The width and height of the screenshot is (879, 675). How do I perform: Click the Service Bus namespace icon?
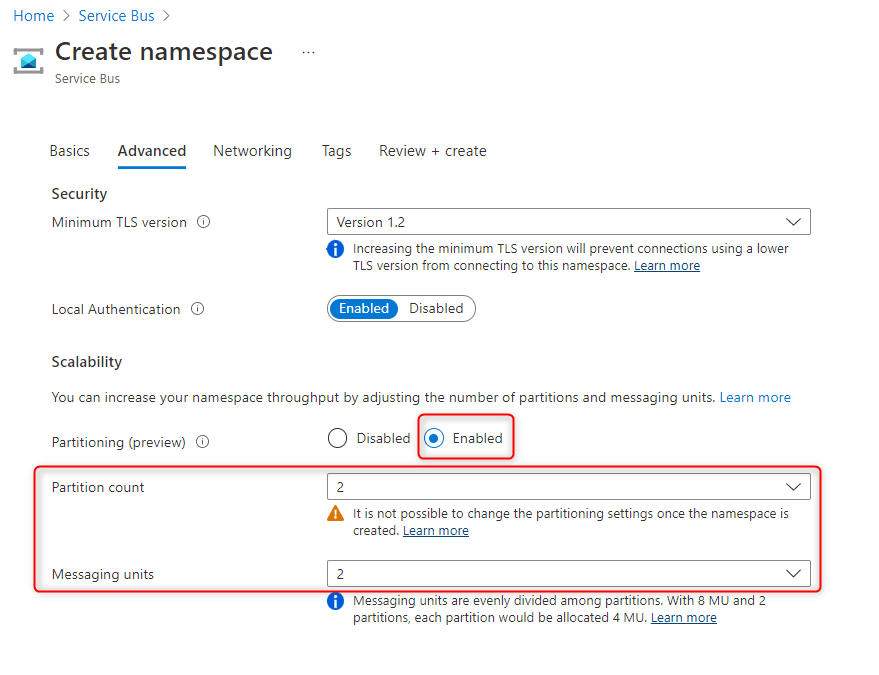(x=28, y=59)
